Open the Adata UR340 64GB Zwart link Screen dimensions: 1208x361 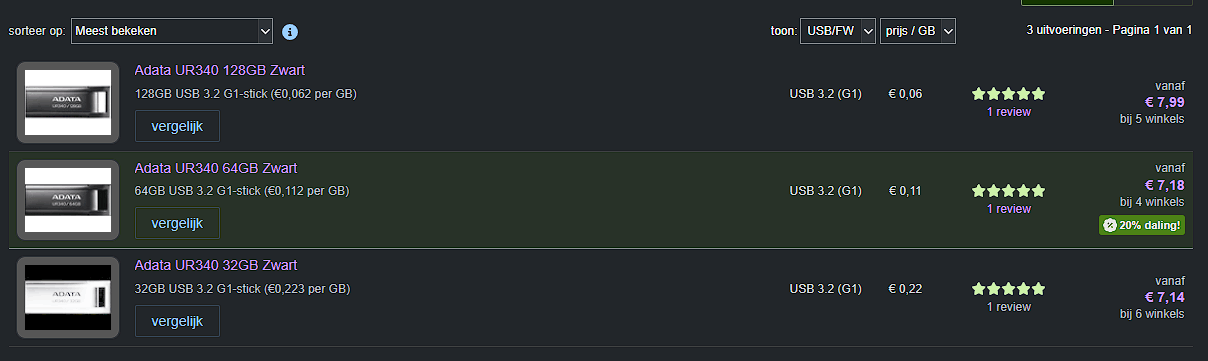(216, 167)
